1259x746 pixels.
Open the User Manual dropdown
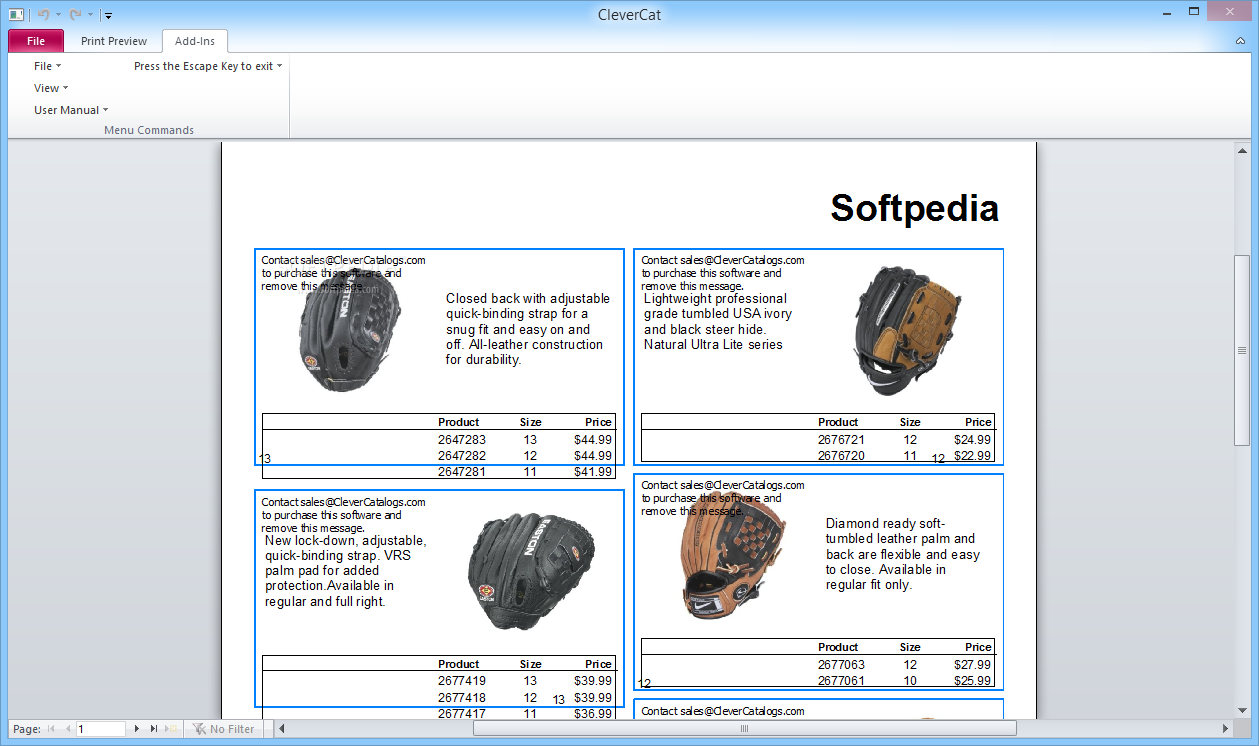pos(71,110)
